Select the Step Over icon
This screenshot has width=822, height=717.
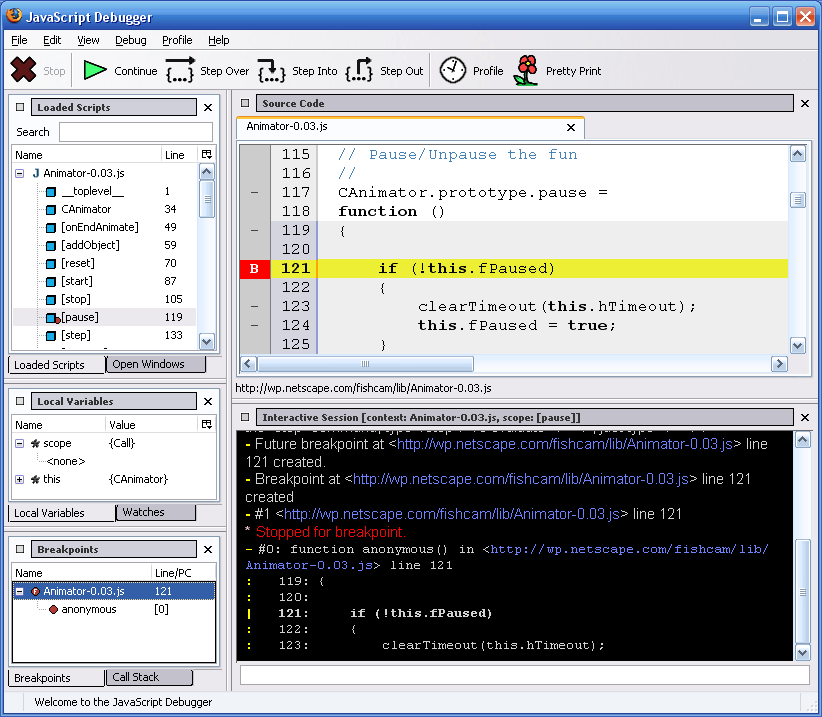coord(182,70)
